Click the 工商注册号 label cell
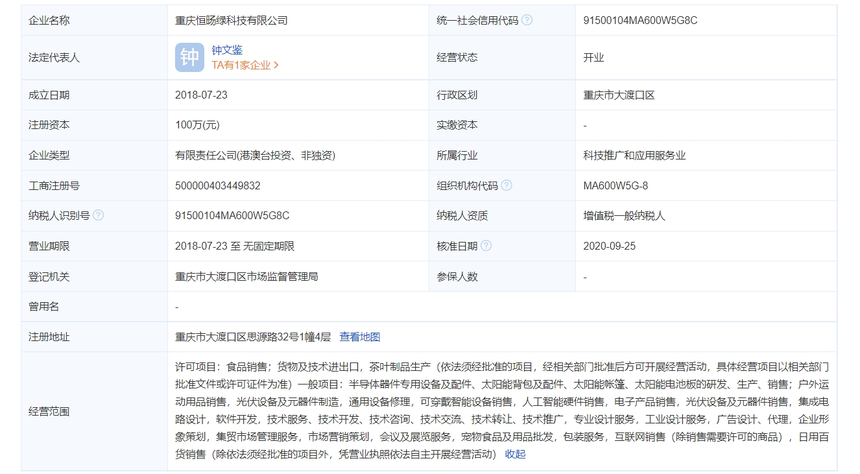 point(94,186)
